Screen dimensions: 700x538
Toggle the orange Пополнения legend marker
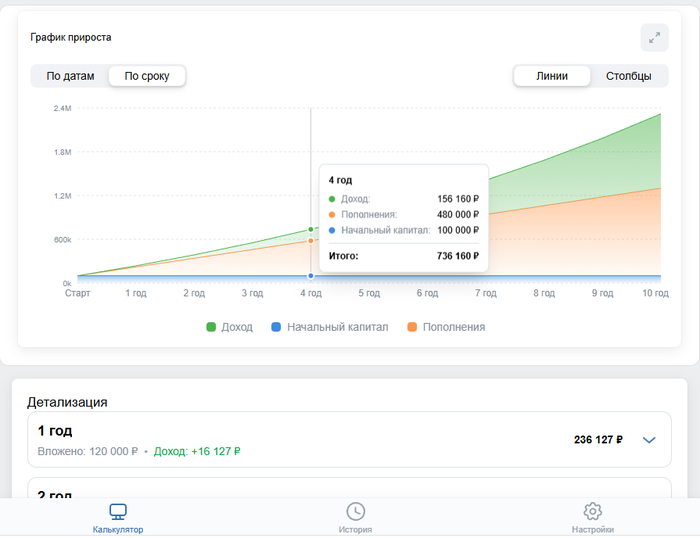(412, 327)
